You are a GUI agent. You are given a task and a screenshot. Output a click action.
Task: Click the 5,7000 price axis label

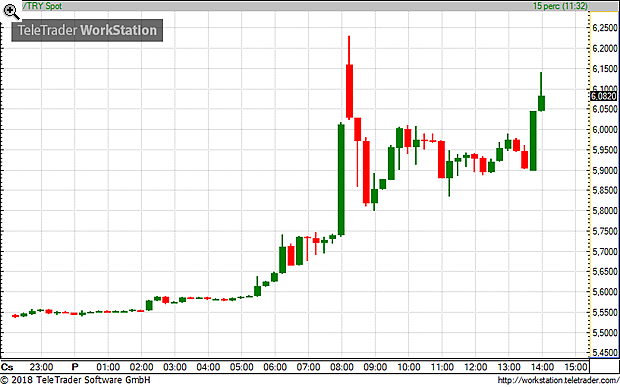pos(605,251)
